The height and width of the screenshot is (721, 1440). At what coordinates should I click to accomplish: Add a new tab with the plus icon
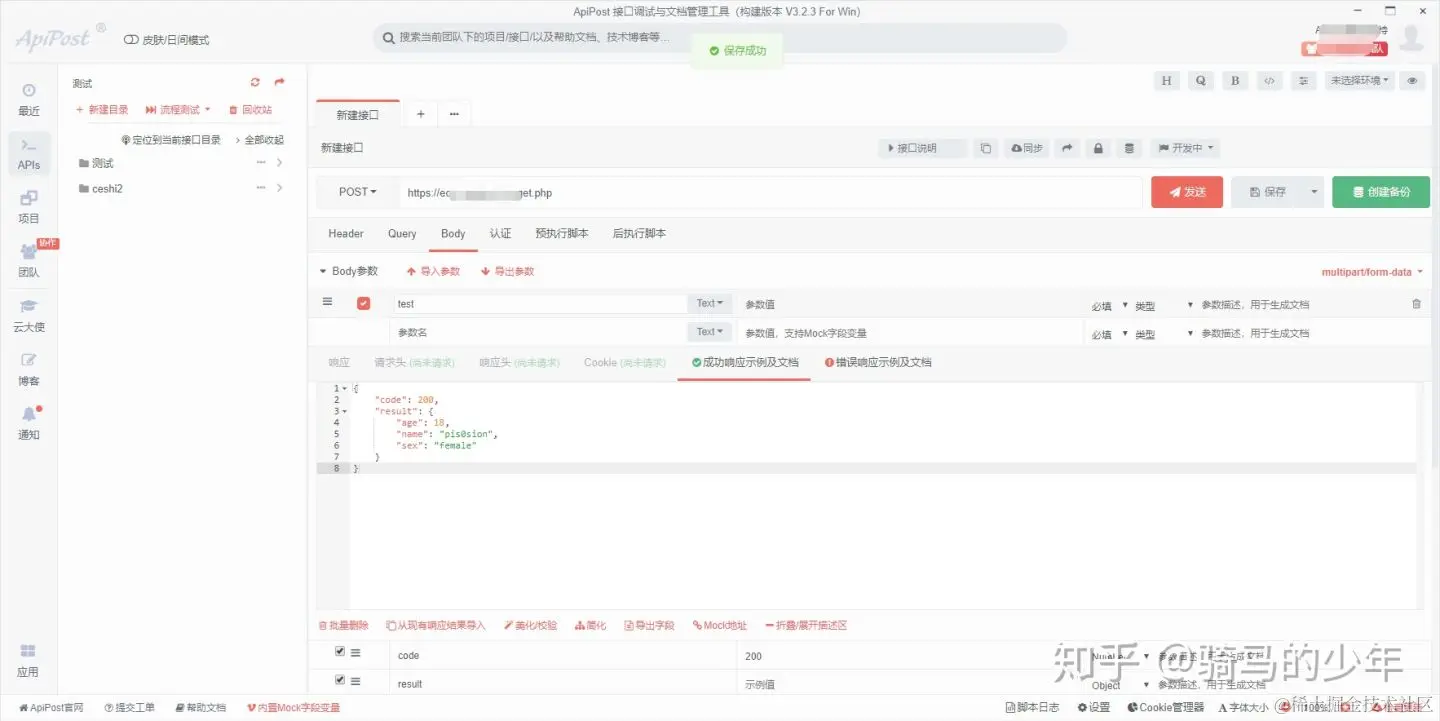(421, 115)
